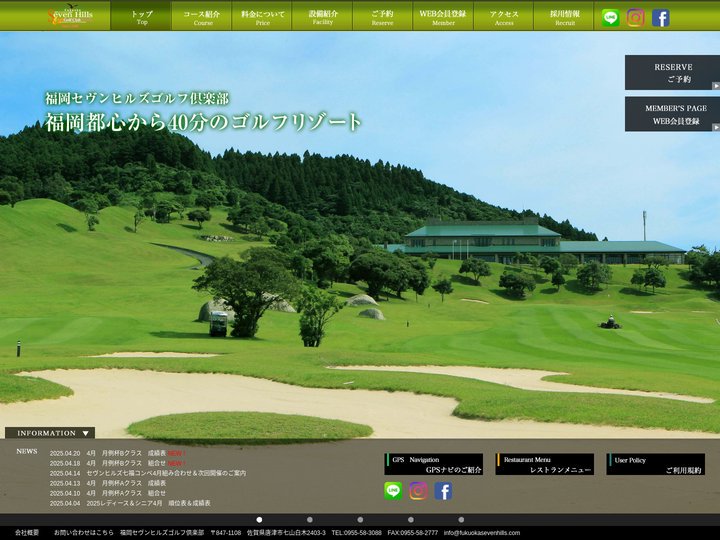
Task: Open Restaurant Menu レストランメニュー banner
Action: coord(545,464)
